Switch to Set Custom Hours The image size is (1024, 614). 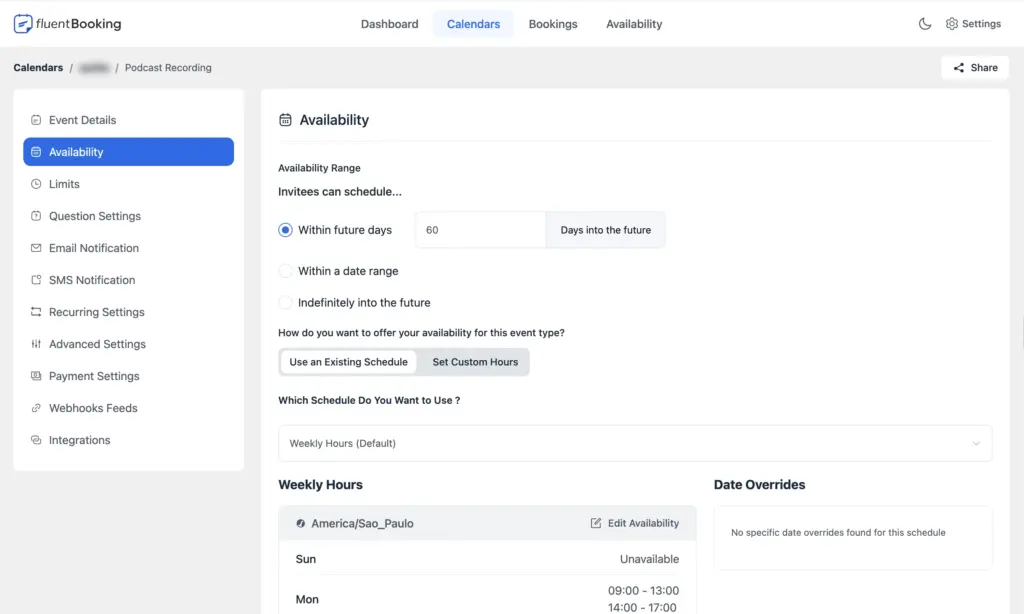(475, 362)
